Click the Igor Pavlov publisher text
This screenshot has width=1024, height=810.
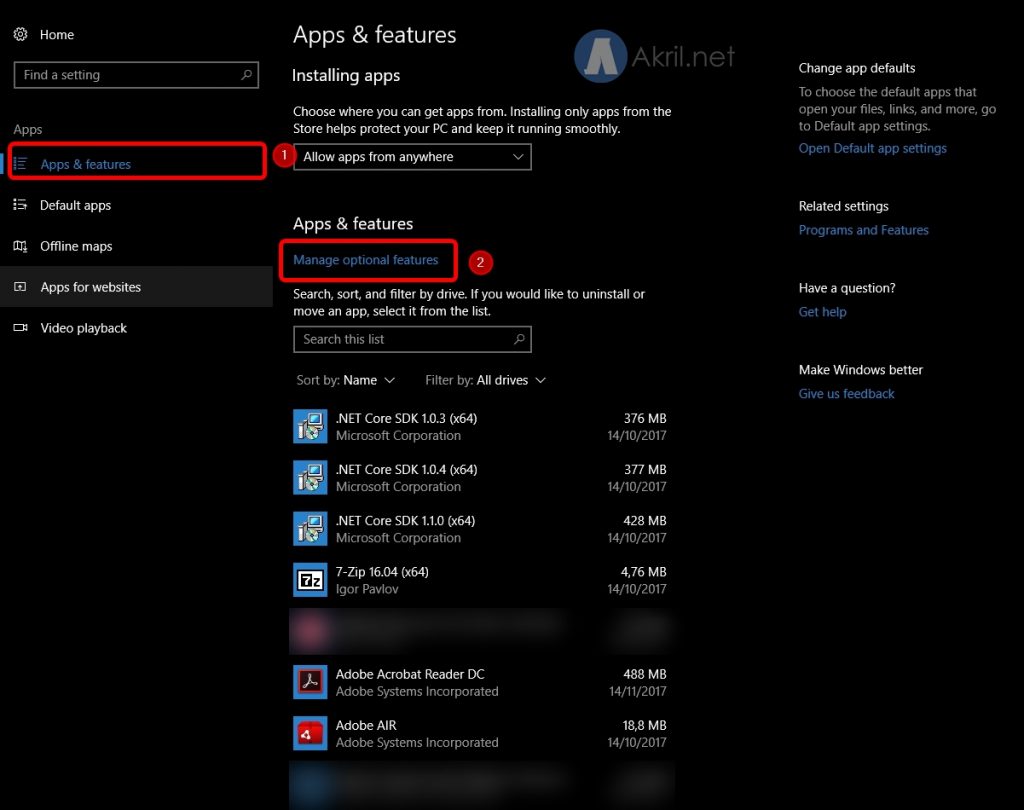(367, 589)
